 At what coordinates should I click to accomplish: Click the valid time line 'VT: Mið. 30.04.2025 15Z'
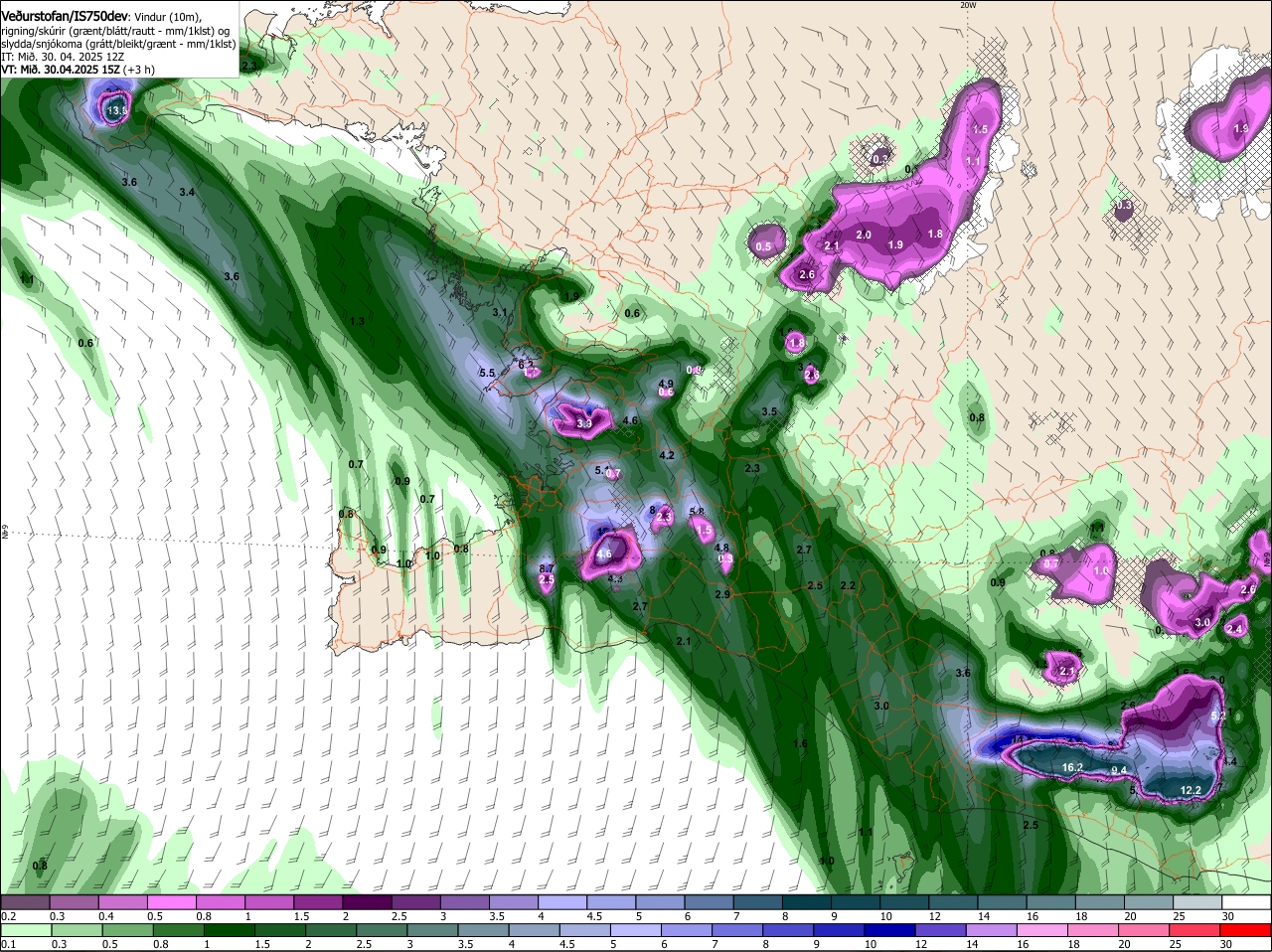coord(61,70)
